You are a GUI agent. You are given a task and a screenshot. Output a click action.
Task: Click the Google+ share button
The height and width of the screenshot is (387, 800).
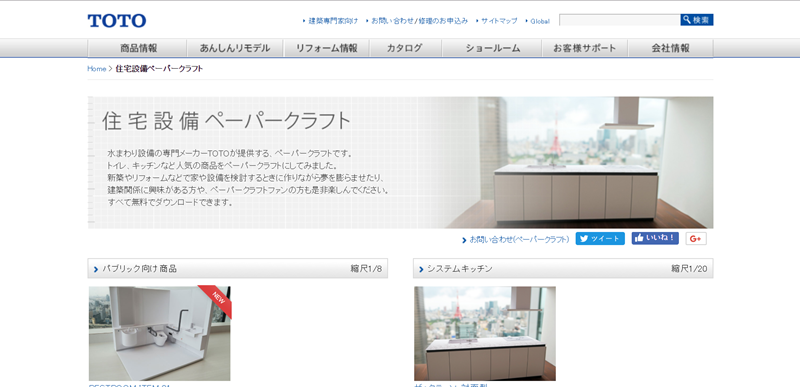coord(696,239)
